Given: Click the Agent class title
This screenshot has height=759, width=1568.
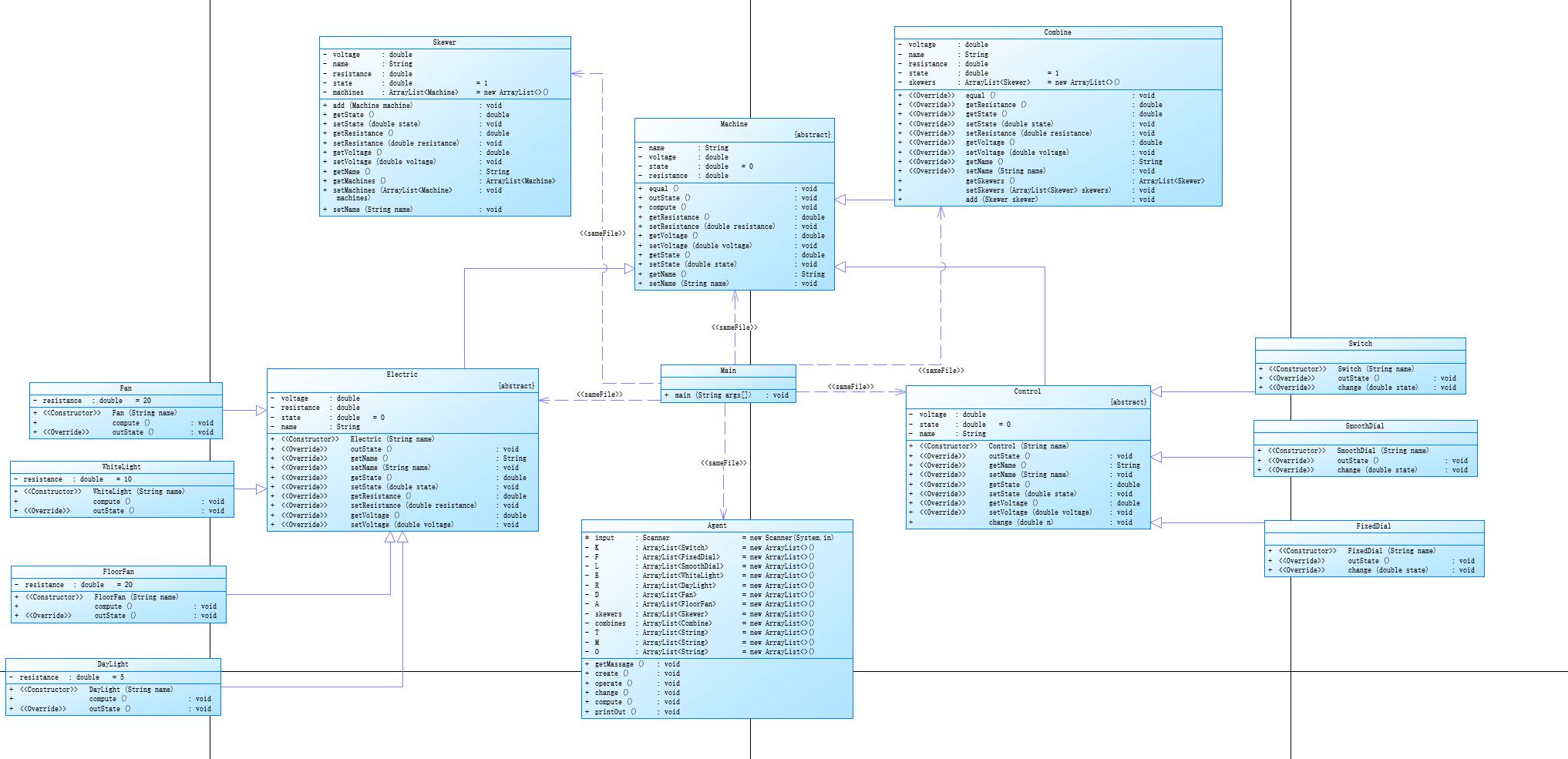Looking at the screenshot, I should (717, 526).
